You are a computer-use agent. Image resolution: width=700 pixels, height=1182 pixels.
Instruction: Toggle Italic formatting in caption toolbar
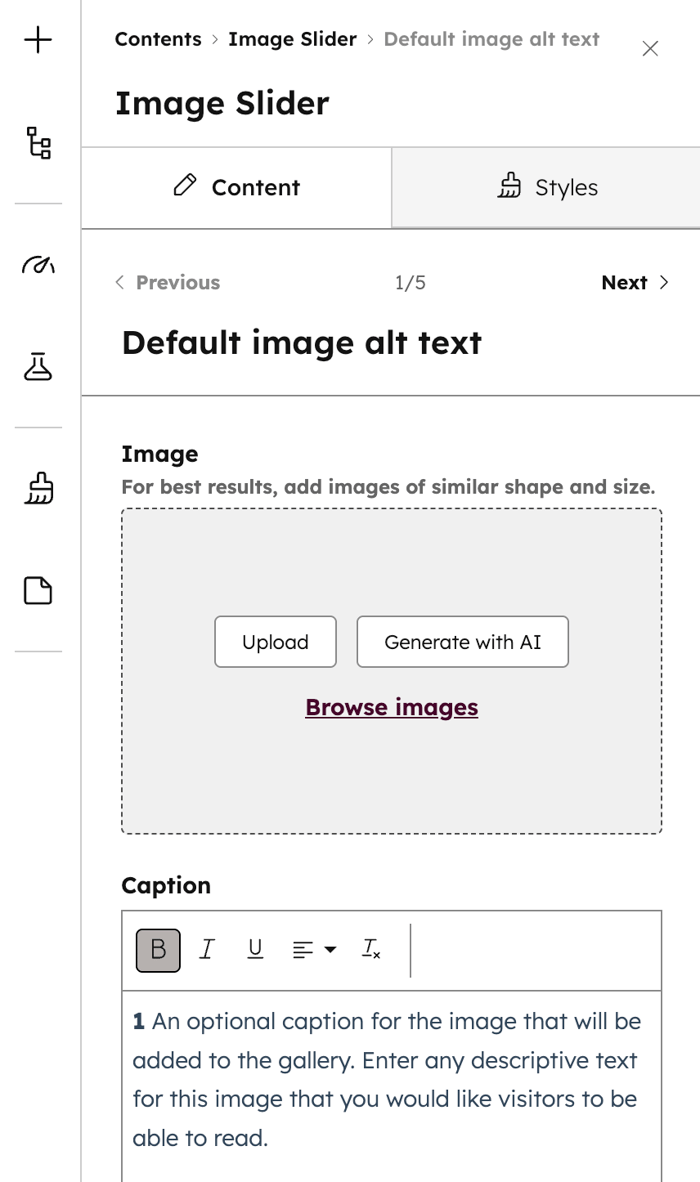tap(206, 949)
